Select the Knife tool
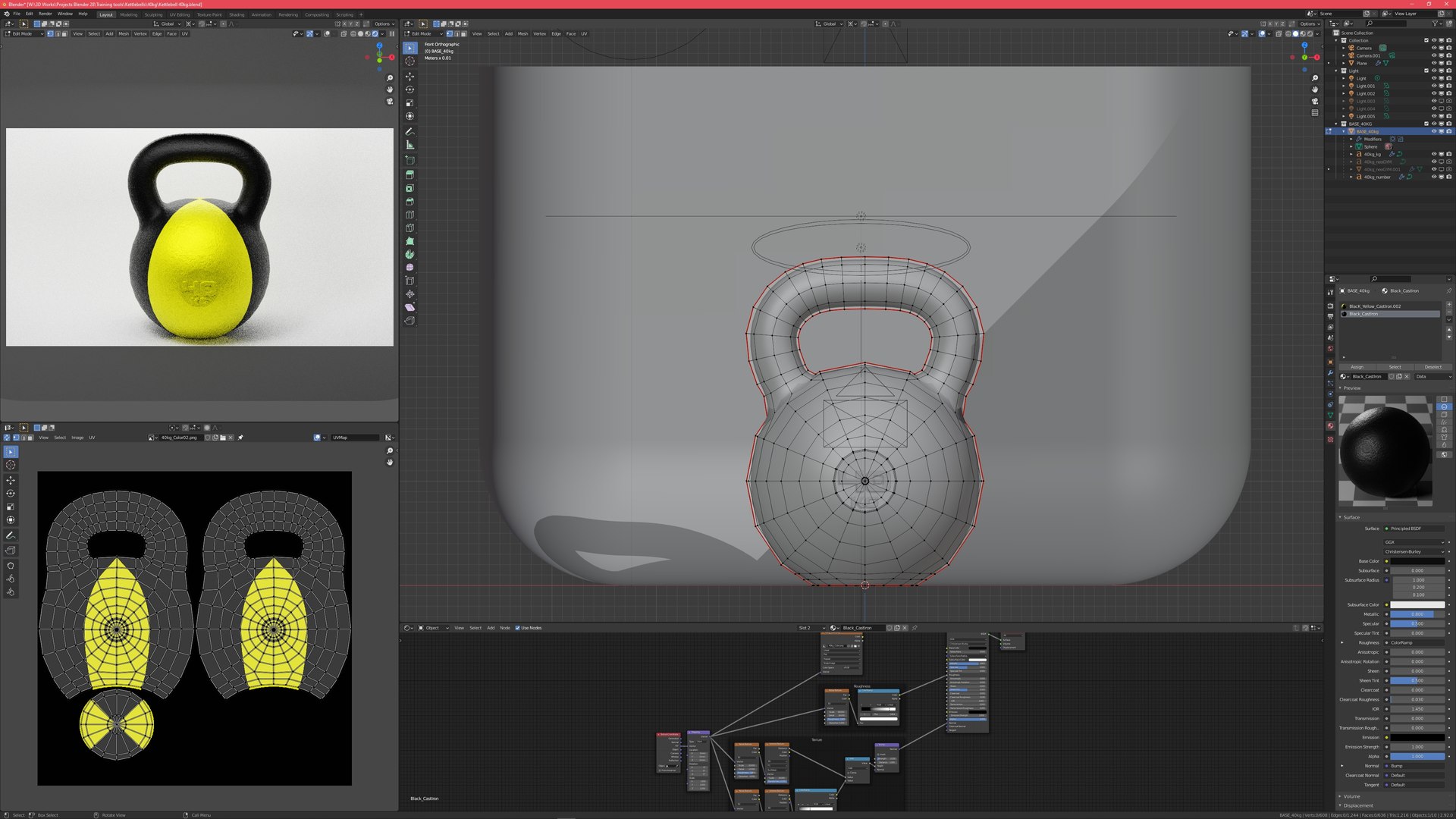This screenshot has width=1456, height=819. tap(409, 227)
